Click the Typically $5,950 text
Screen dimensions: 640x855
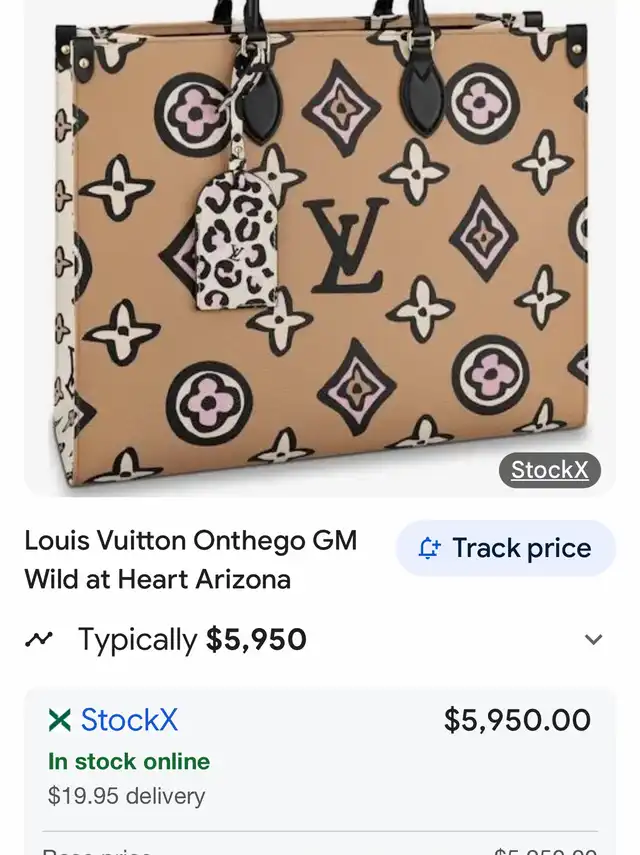point(192,639)
